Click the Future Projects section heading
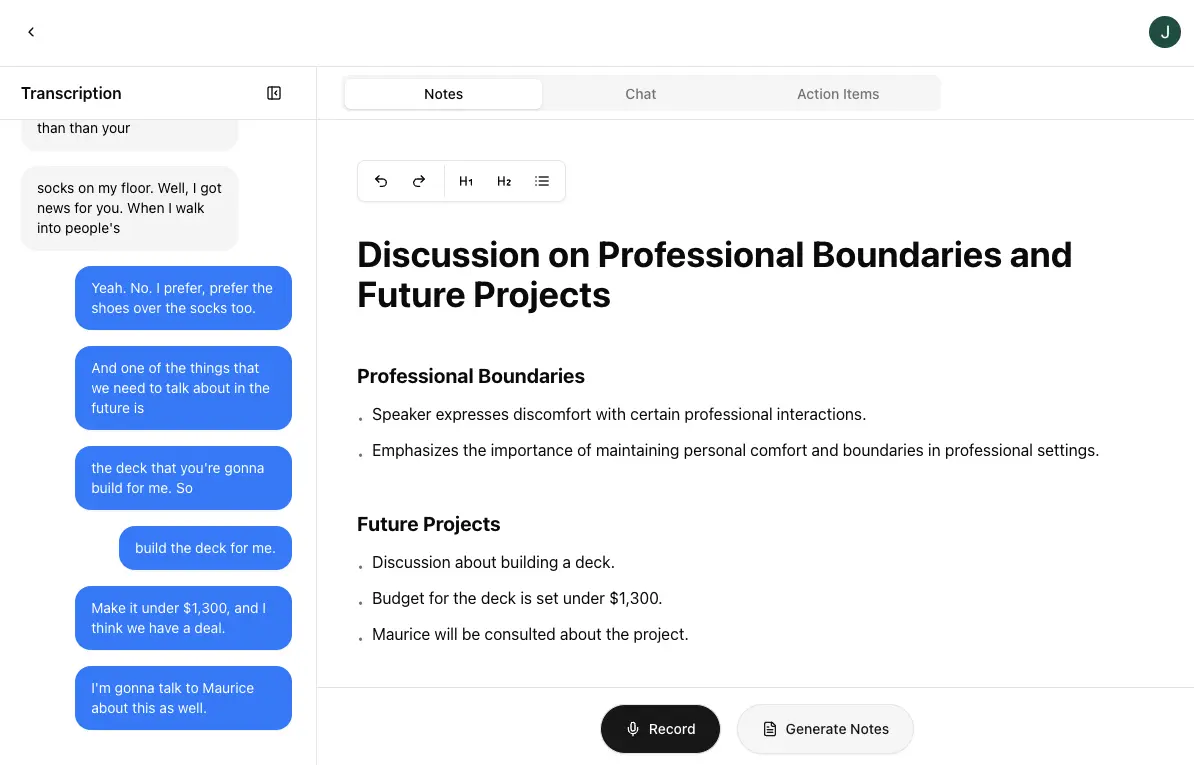 pyautogui.click(x=428, y=524)
